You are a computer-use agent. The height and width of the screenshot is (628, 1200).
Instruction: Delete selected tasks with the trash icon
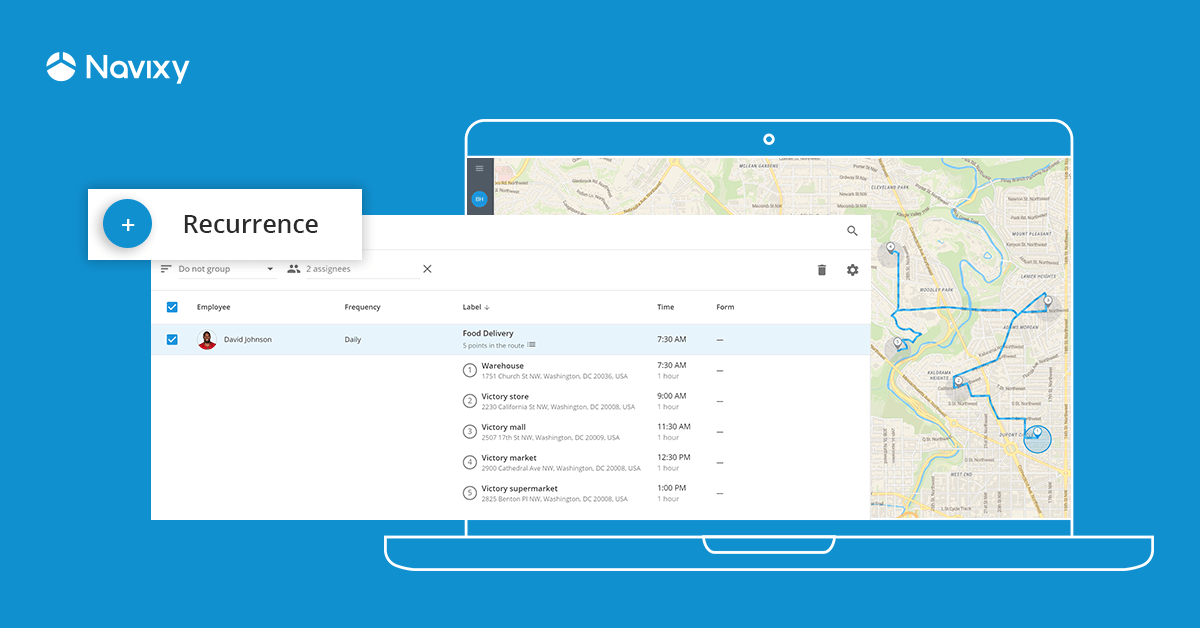[x=821, y=269]
